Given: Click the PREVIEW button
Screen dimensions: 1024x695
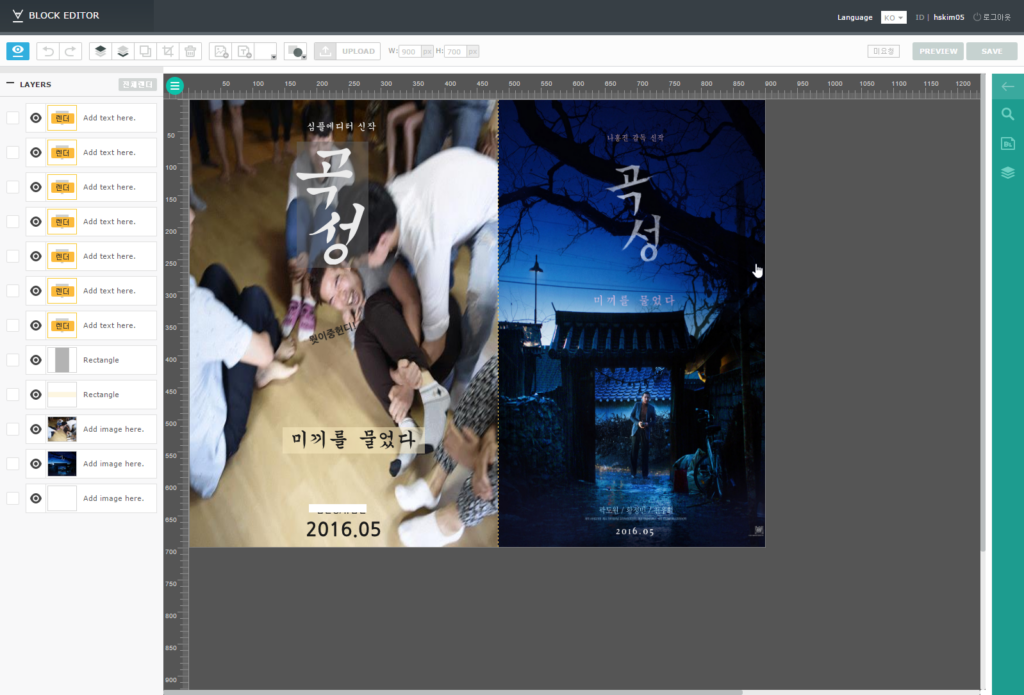Looking at the screenshot, I should click(x=938, y=51).
